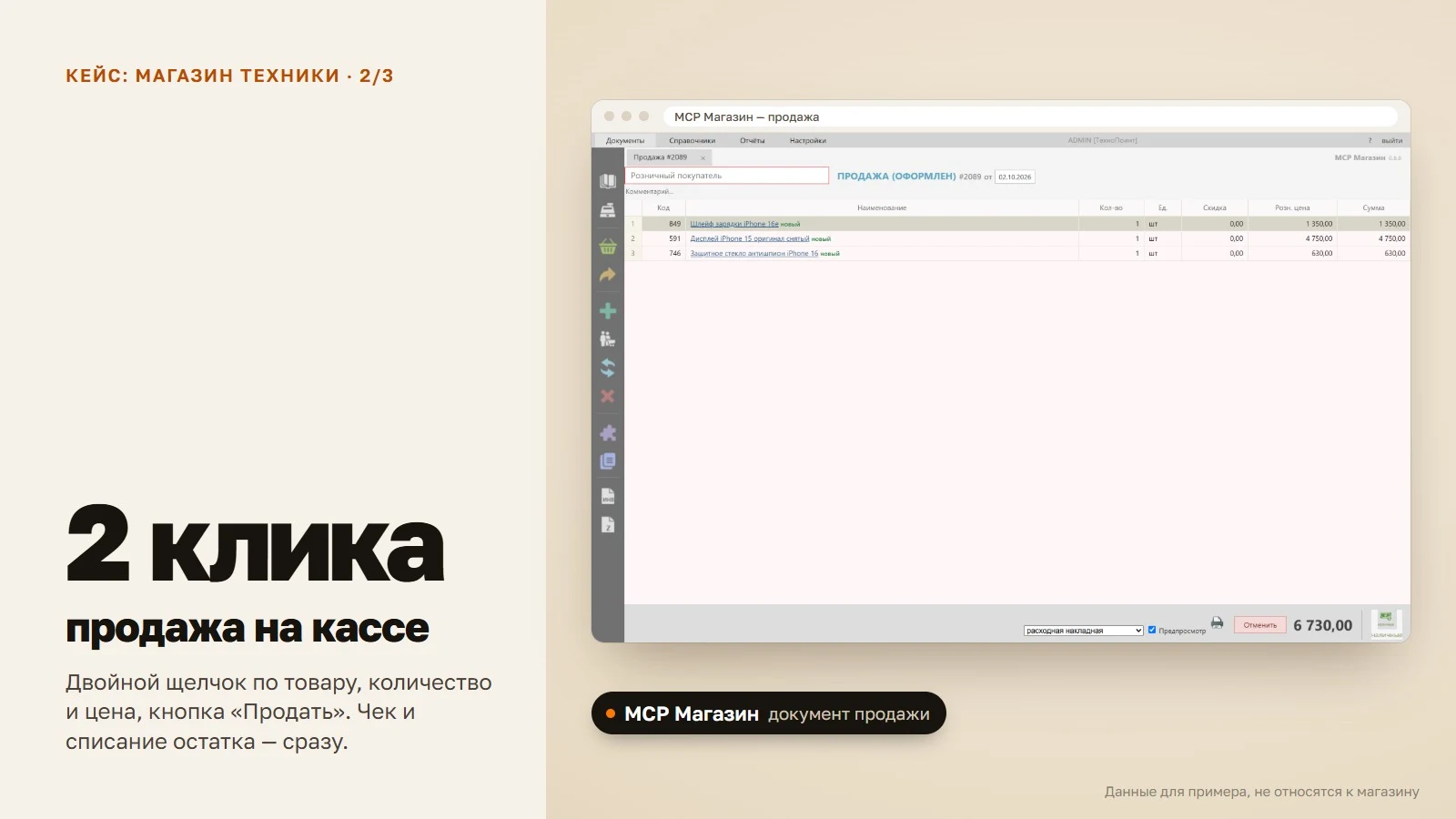Open the Шлейф зарядки iPhone 16e link
The width and height of the screenshot is (1456, 819).
click(x=734, y=224)
